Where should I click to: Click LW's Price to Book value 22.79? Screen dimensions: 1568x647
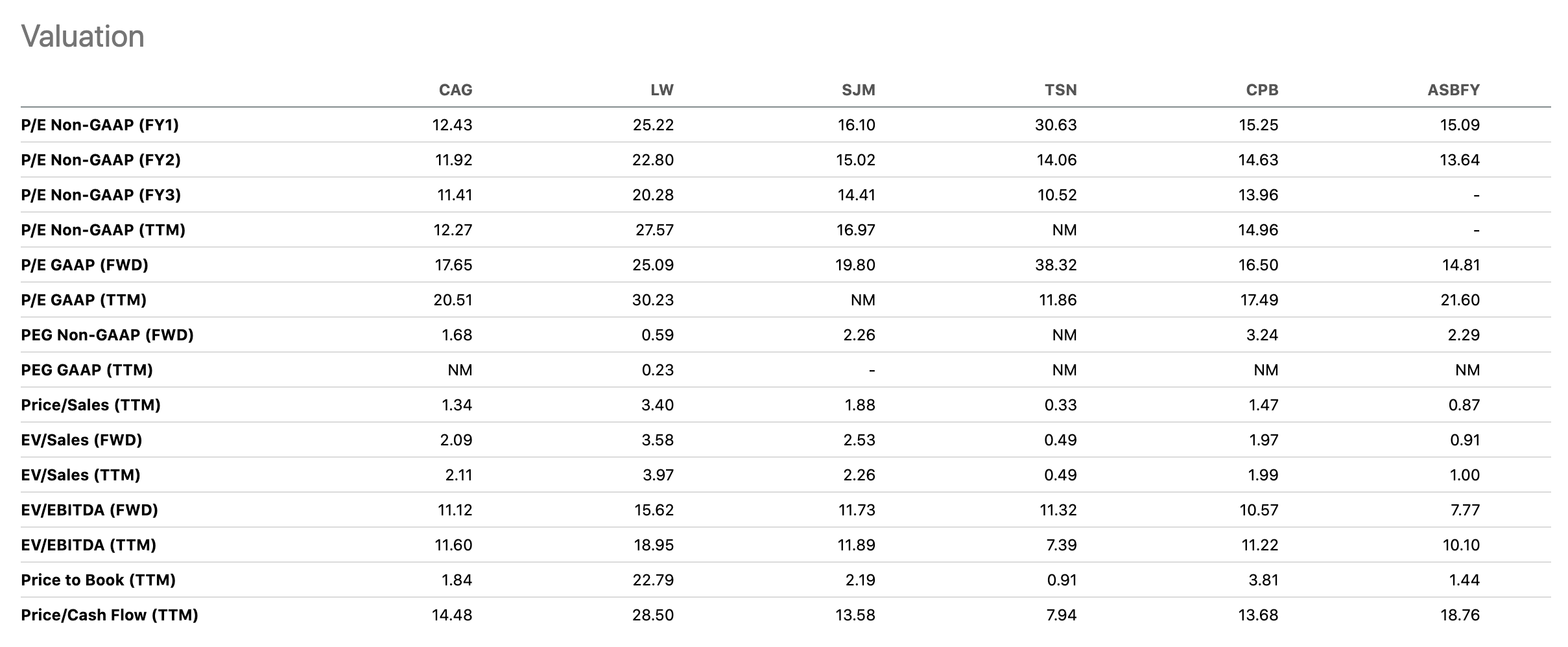pos(653,580)
